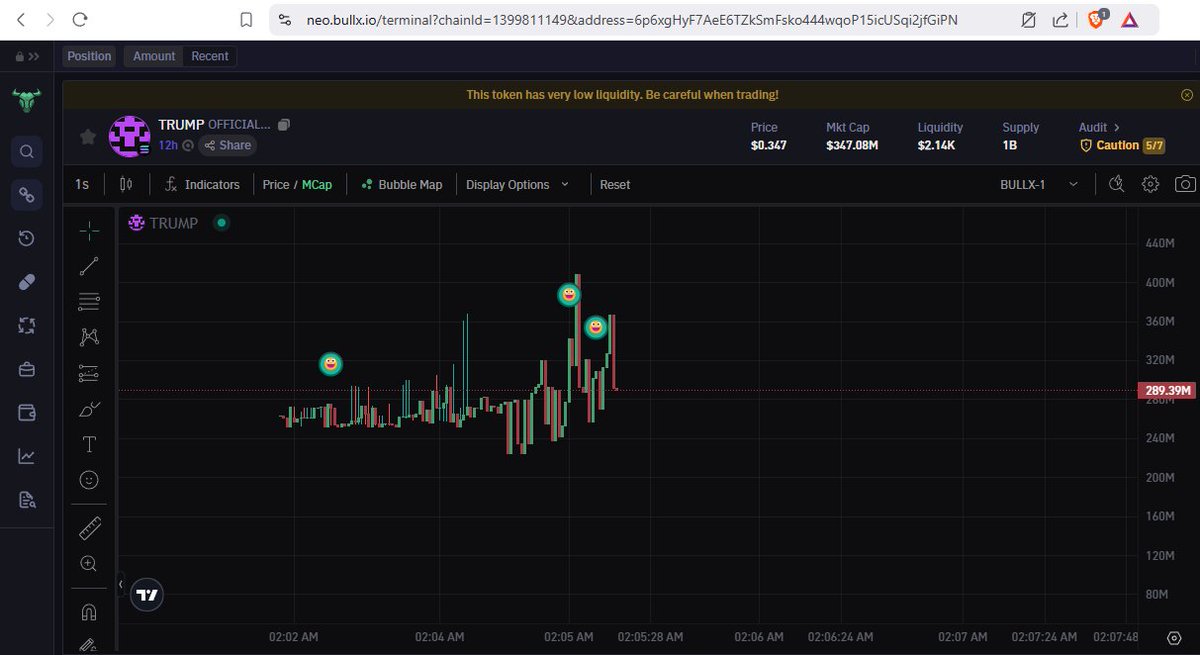Open the search icon in left sidebar
The width and height of the screenshot is (1200, 655).
27,152
